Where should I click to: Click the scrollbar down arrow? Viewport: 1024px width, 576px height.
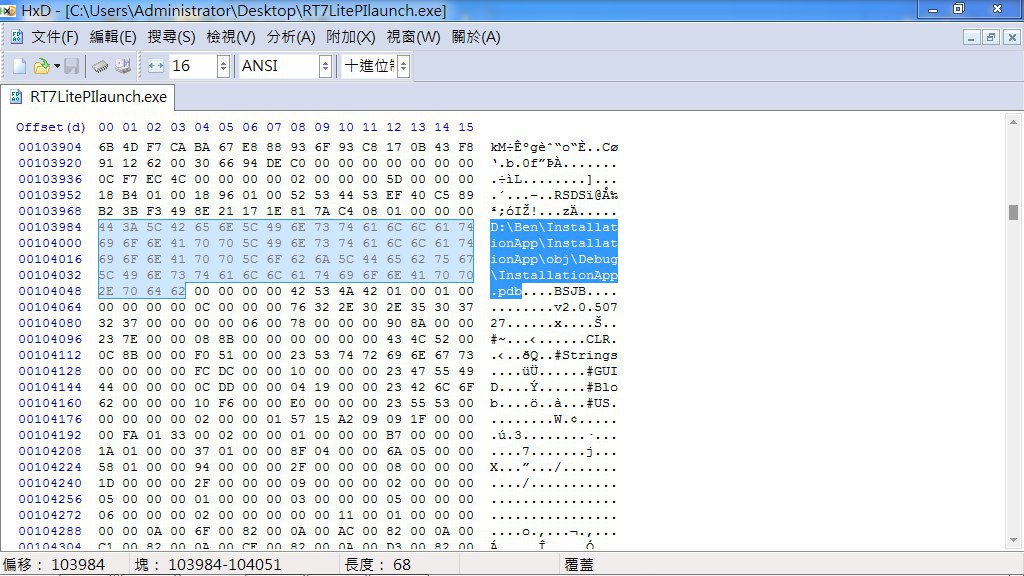click(1013, 540)
